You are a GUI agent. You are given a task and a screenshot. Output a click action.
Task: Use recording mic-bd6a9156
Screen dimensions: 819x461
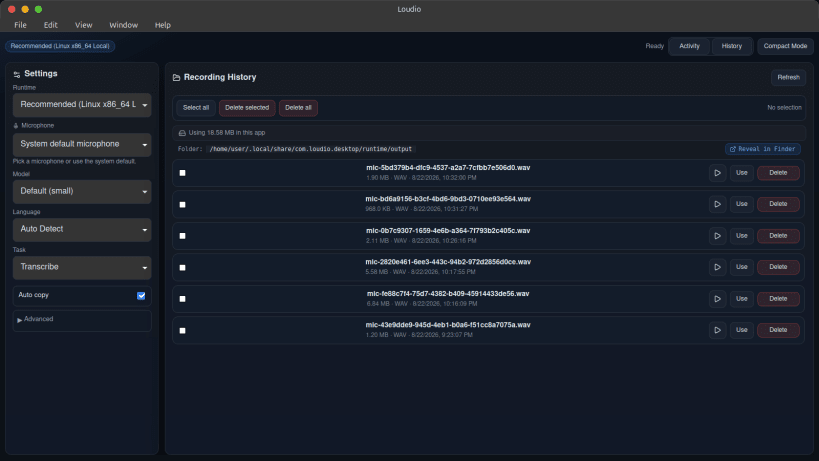pyautogui.click(x=742, y=204)
